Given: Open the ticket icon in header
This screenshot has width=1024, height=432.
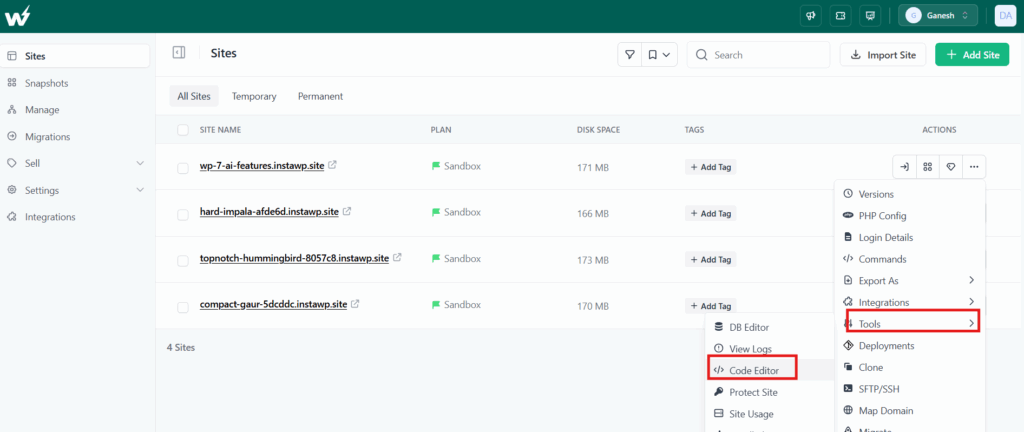Looking at the screenshot, I should coord(840,16).
